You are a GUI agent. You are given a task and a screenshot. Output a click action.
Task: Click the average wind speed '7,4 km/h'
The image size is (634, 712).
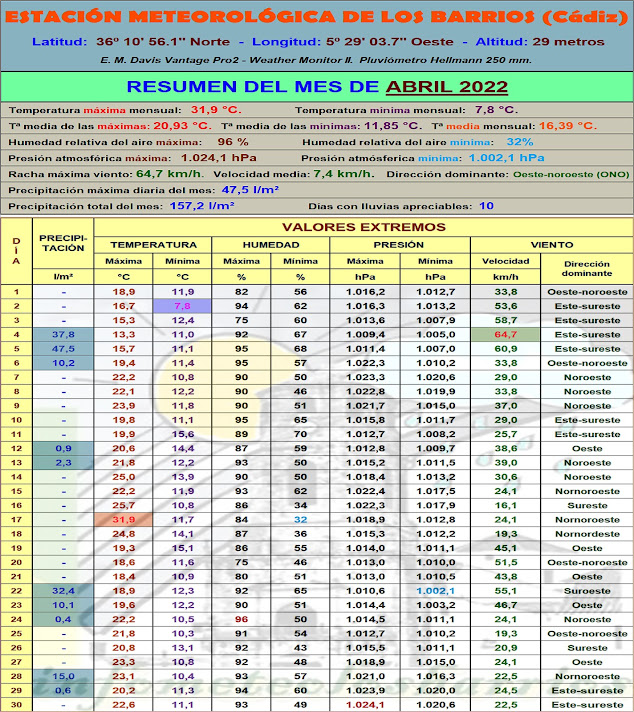tap(344, 174)
